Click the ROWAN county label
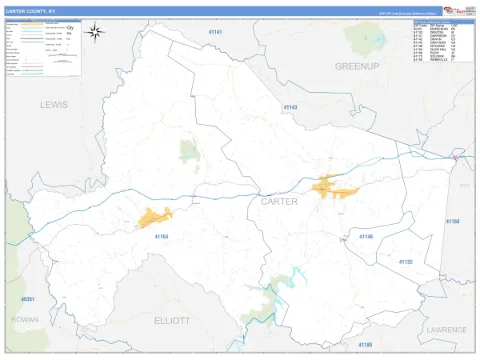The image size is (480, 360). click(x=25, y=320)
